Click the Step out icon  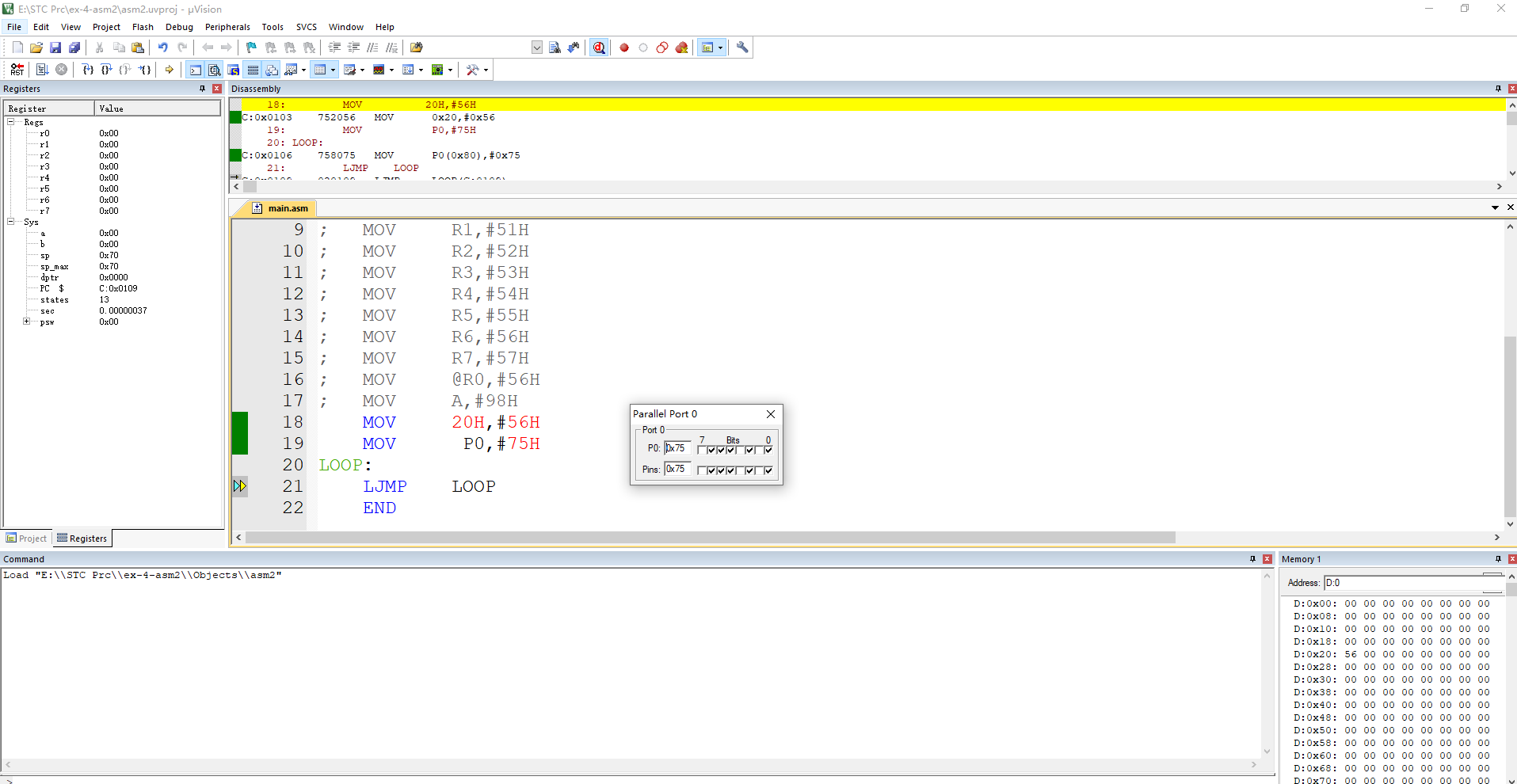click(x=125, y=70)
